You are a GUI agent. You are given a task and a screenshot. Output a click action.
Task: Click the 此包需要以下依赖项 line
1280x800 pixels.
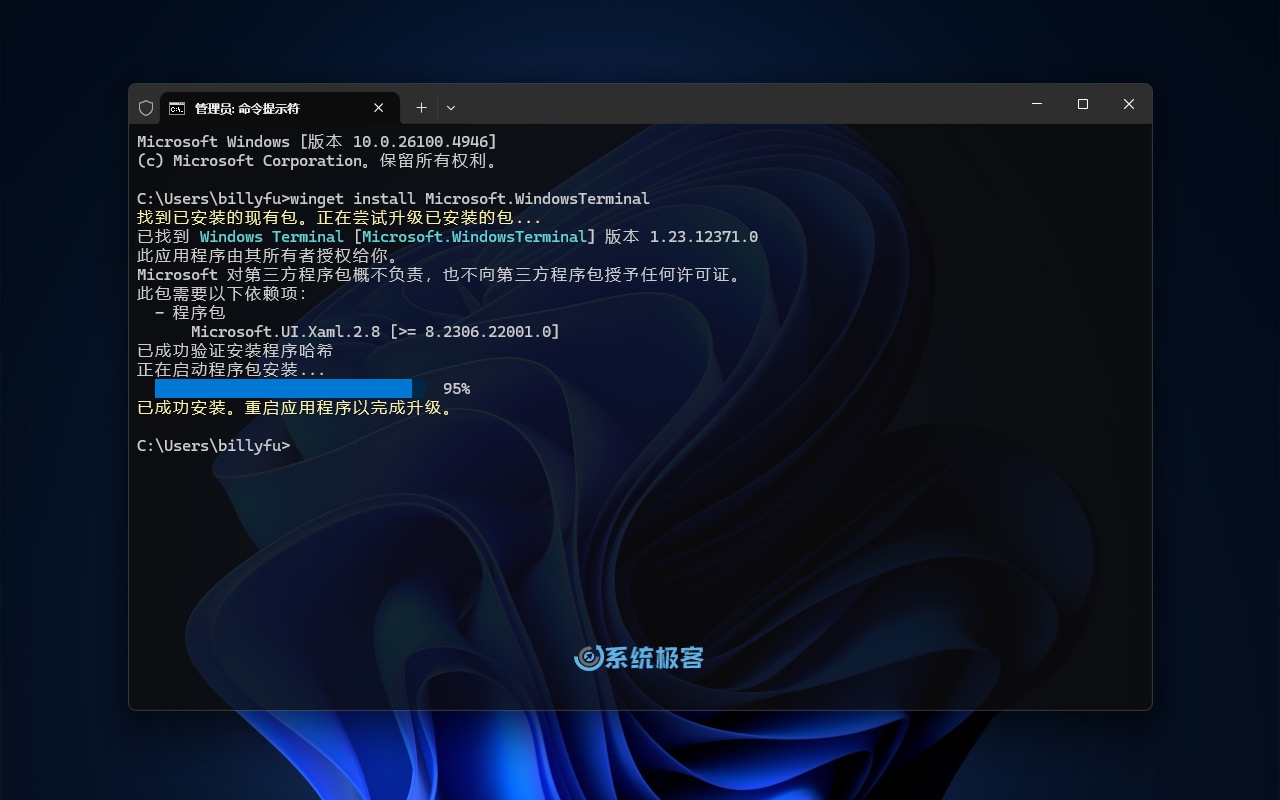(222, 293)
